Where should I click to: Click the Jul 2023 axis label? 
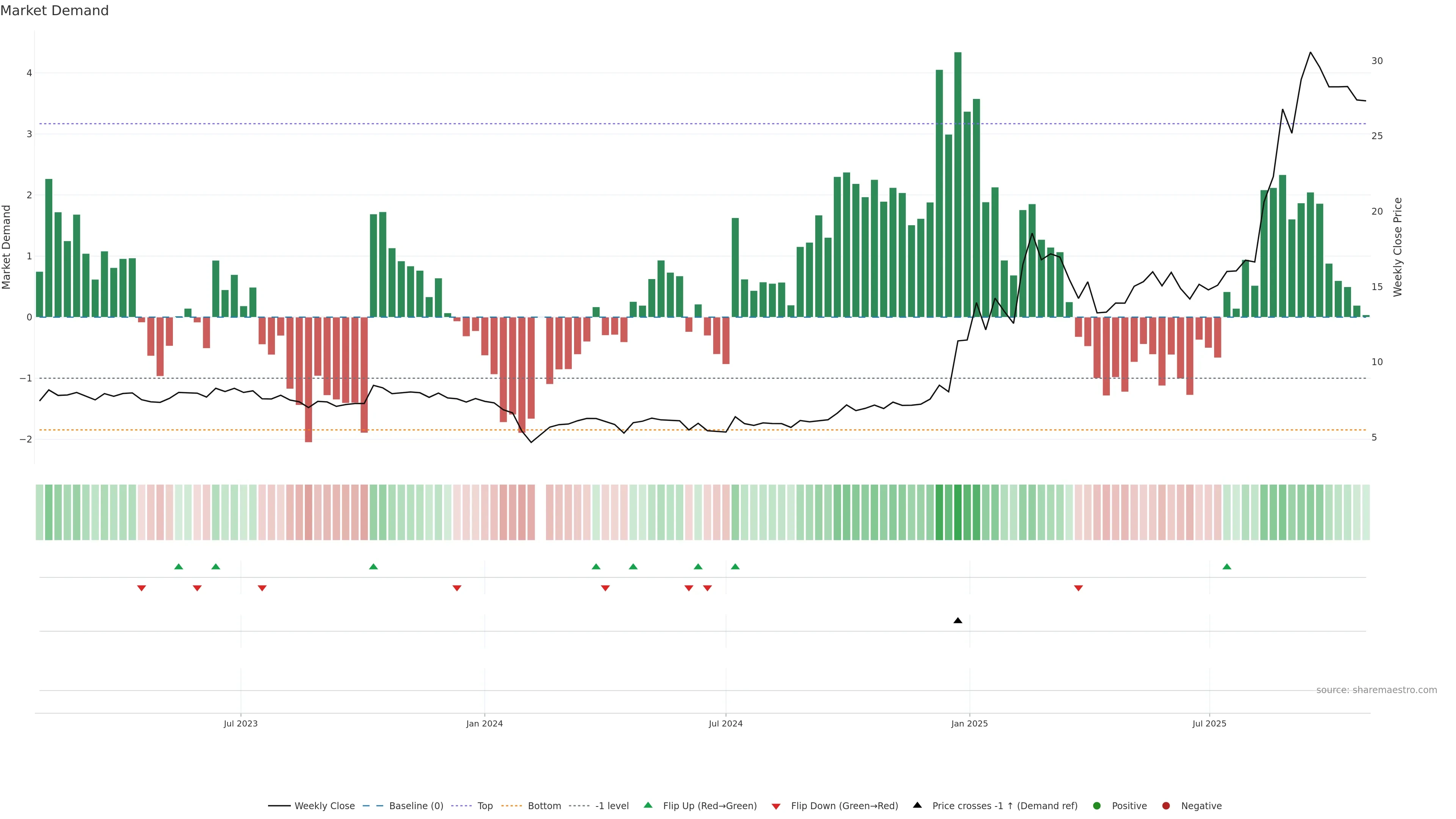(241, 723)
